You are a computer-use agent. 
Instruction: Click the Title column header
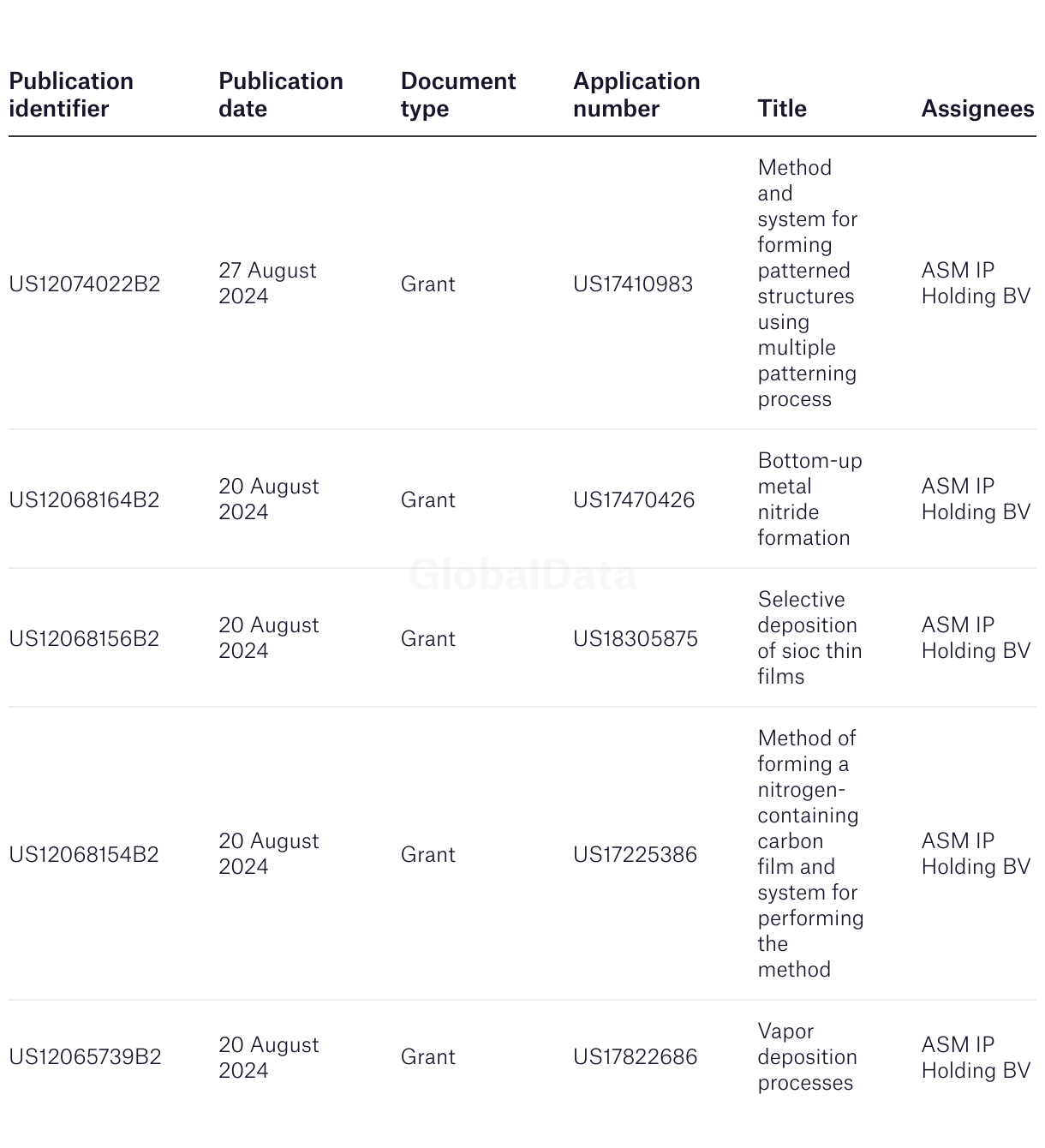(782, 109)
